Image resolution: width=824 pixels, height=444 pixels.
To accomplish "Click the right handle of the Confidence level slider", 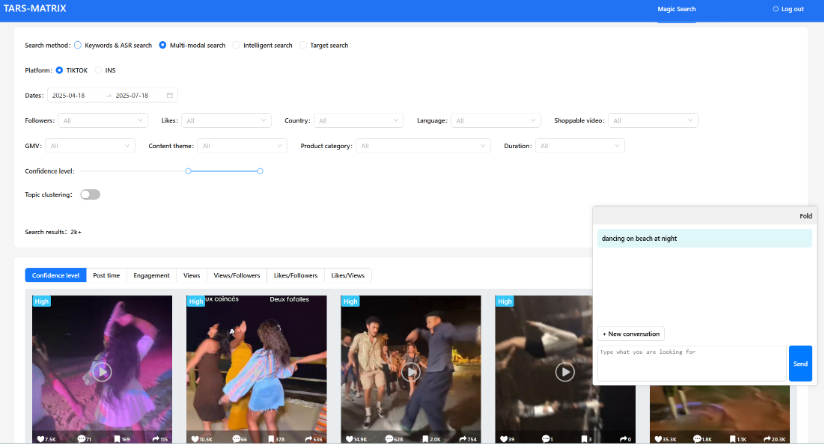I will point(260,171).
